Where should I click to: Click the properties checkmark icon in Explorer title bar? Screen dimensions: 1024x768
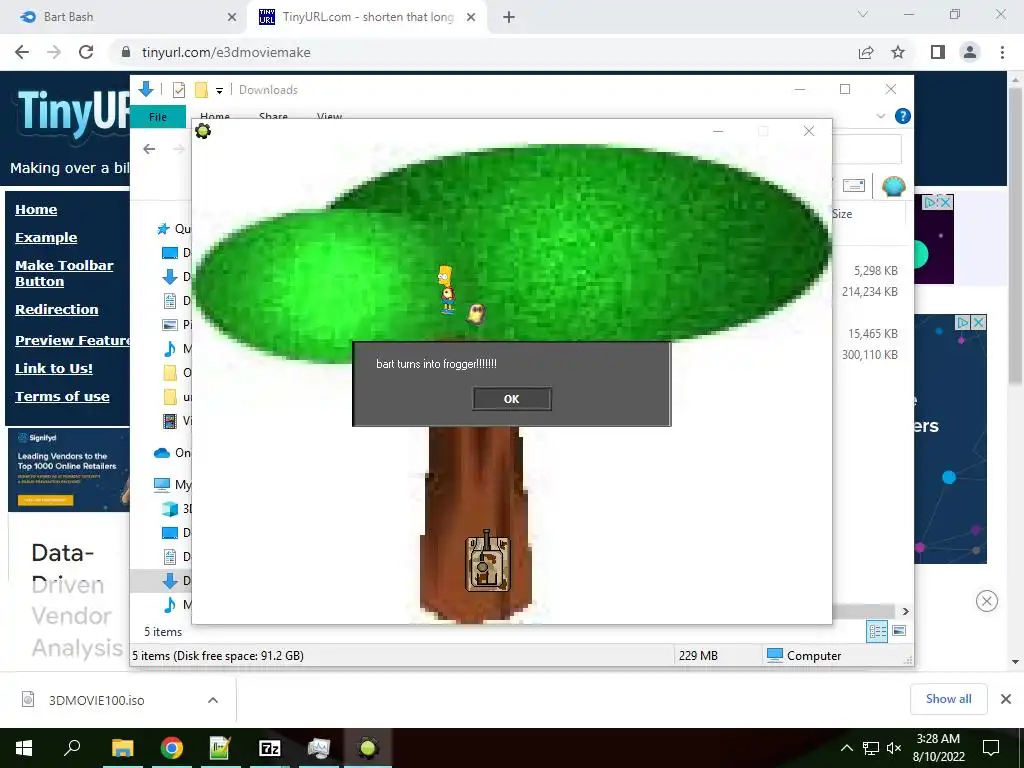click(x=178, y=90)
